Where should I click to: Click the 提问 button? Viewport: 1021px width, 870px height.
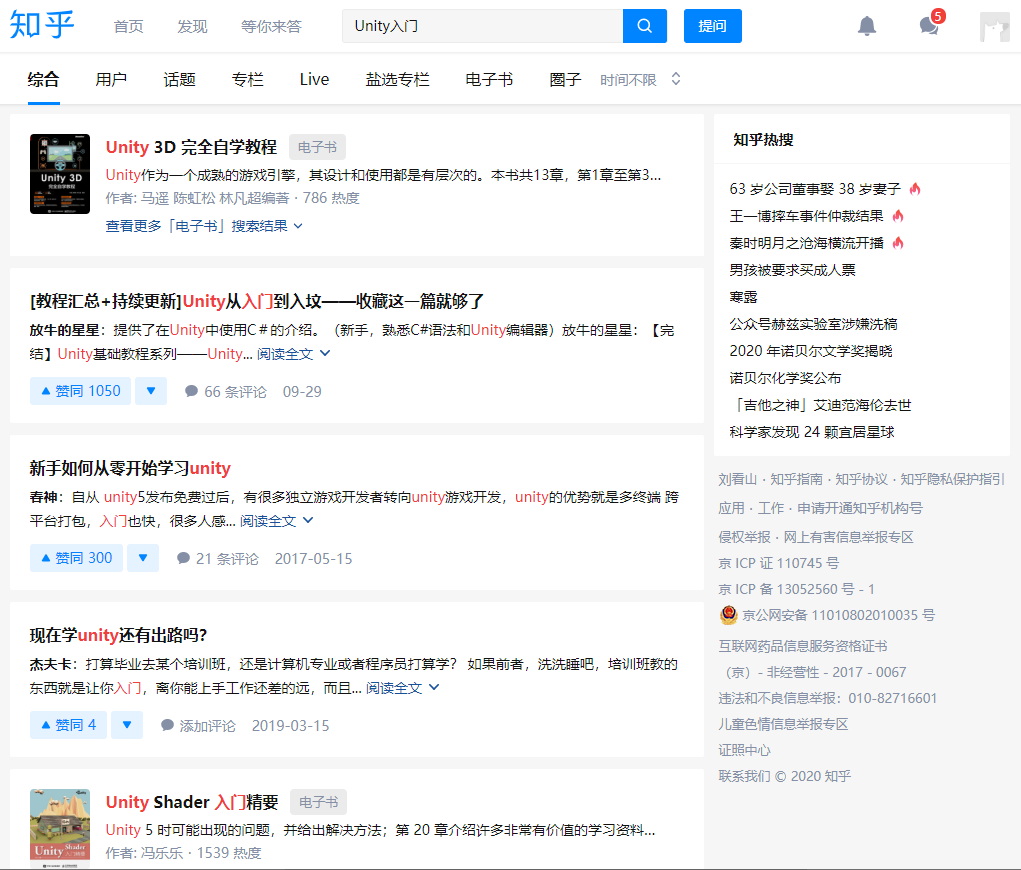point(712,26)
